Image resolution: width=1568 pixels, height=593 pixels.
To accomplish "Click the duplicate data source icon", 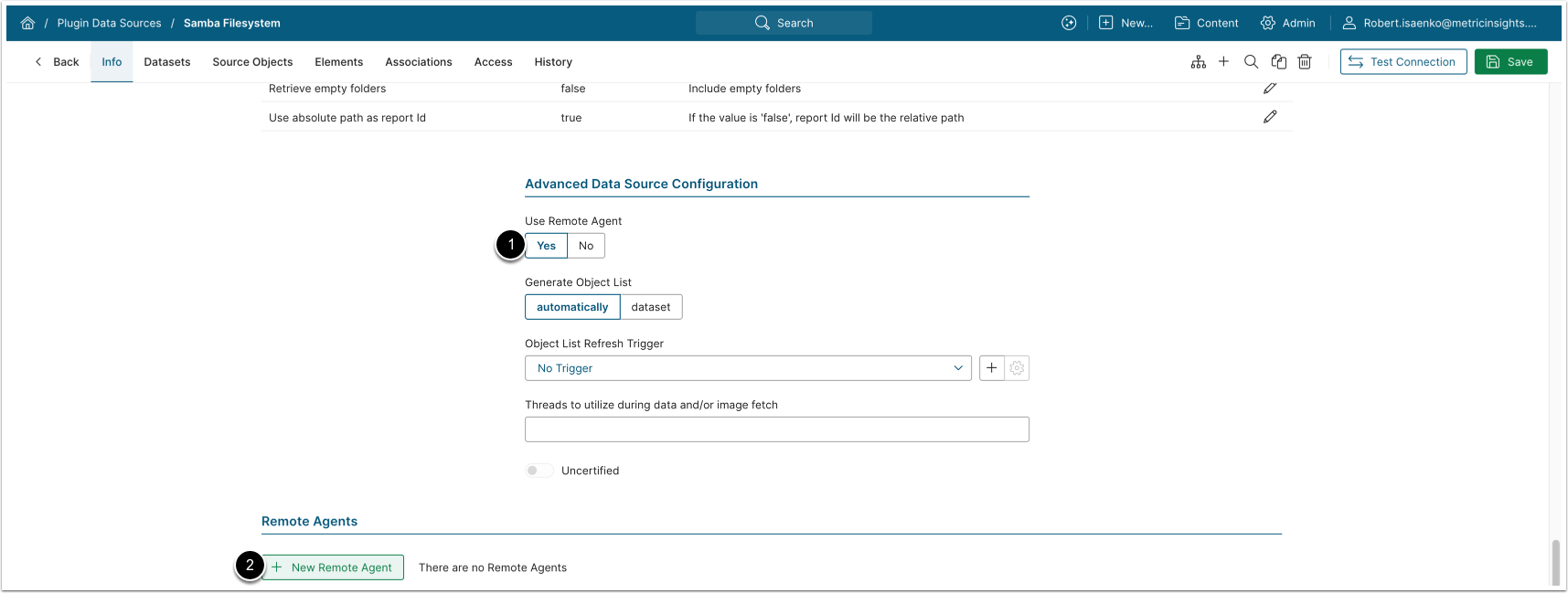I will (x=1278, y=62).
